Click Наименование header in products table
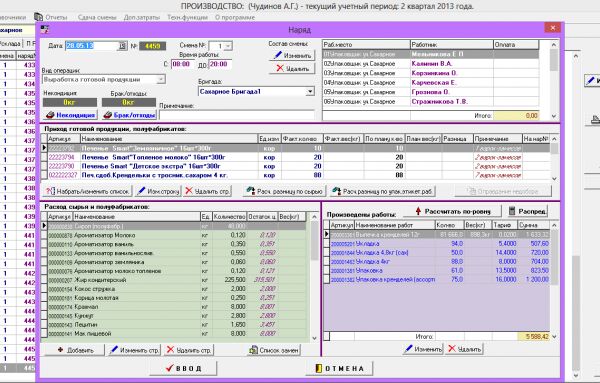The width and height of the screenshot is (600, 383). point(169,139)
